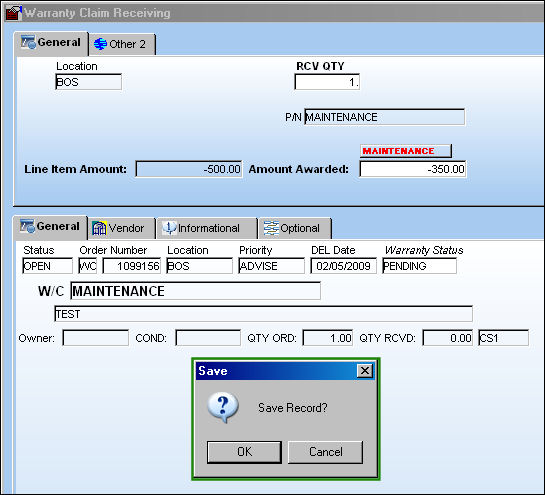The width and height of the screenshot is (545, 495).
Task: Switch to the Vendor tab
Action: tap(121, 228)
